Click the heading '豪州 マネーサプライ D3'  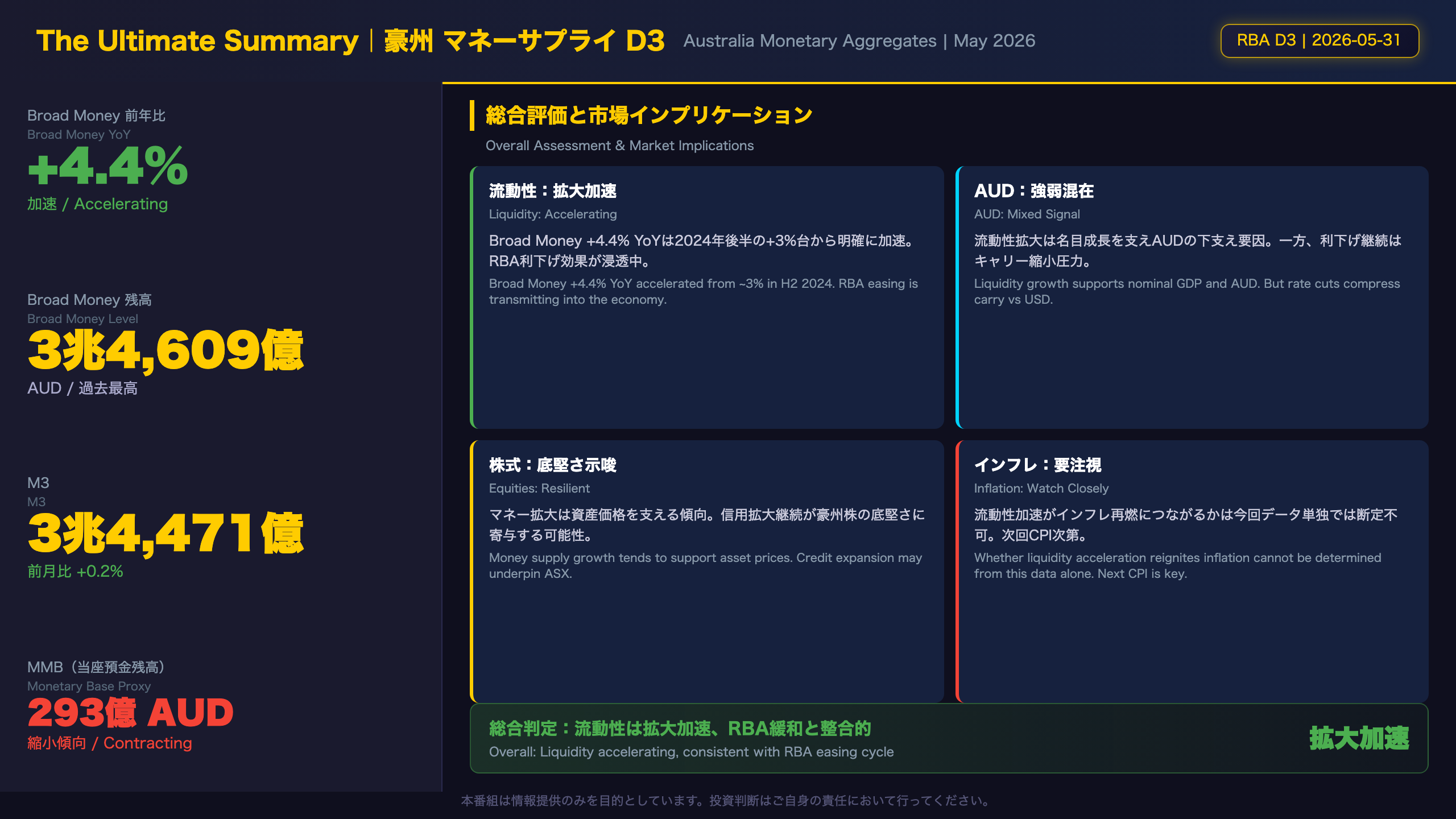524,41
